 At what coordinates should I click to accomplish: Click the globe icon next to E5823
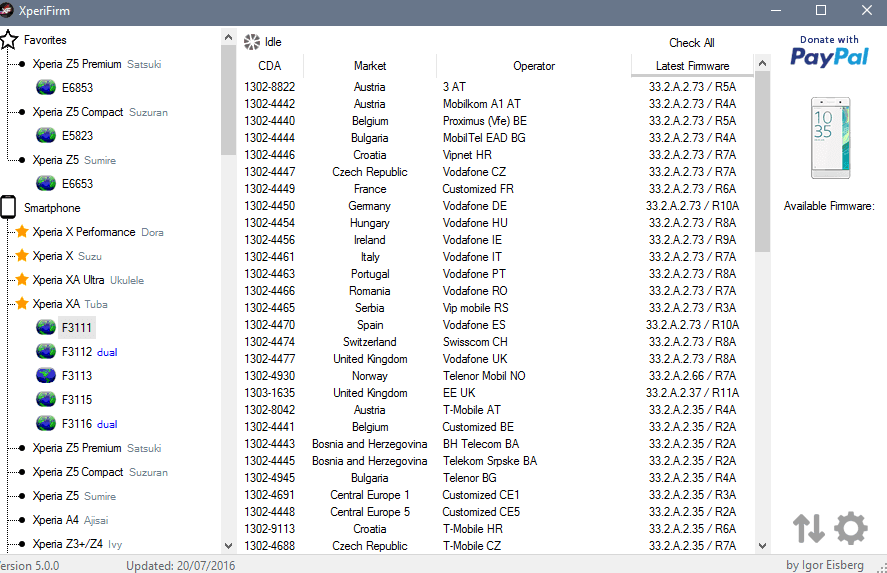coord(46,136)
